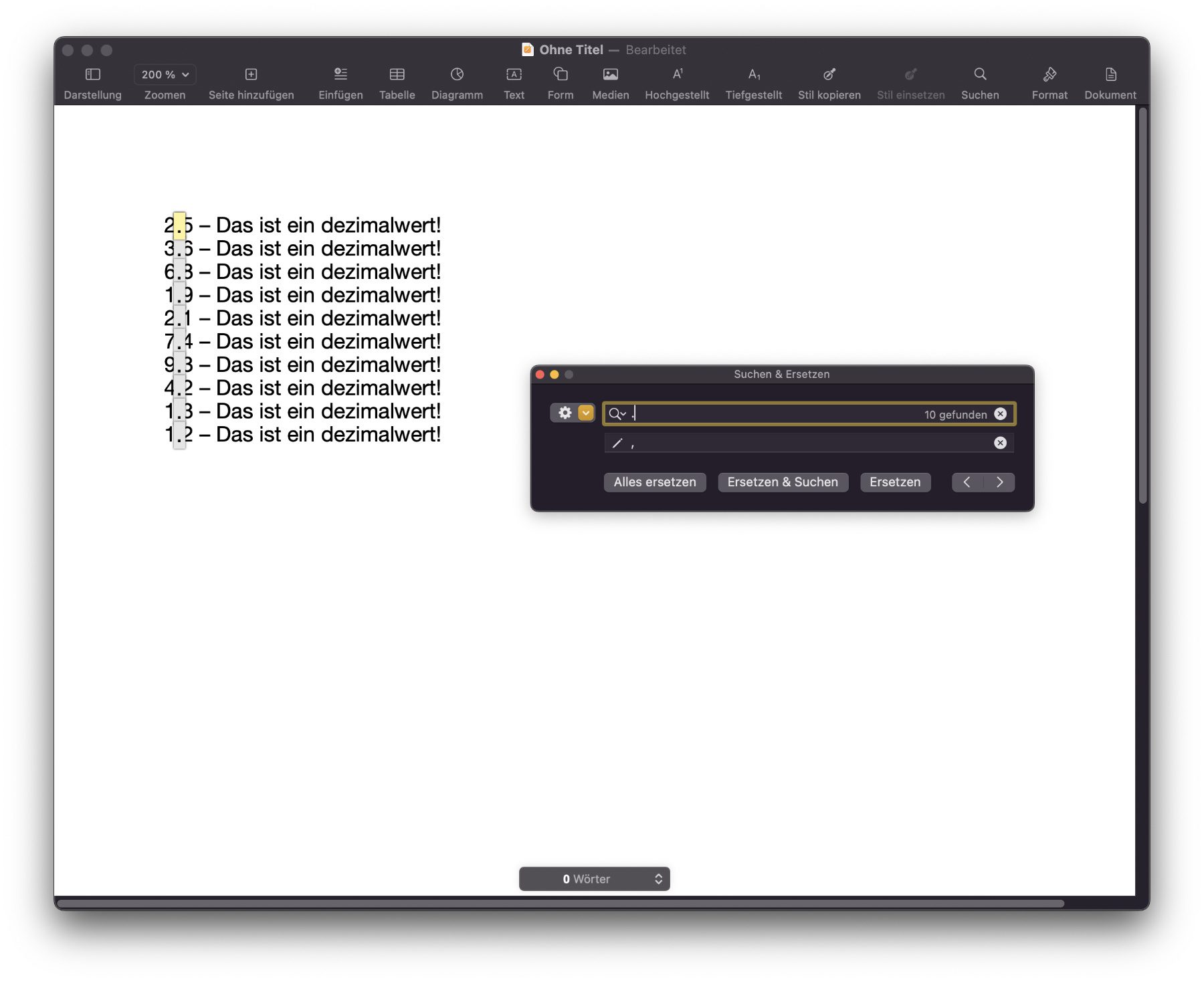1204x982 pixels.
Task: Clear the search field text
Action: [x=1000, y=414]
